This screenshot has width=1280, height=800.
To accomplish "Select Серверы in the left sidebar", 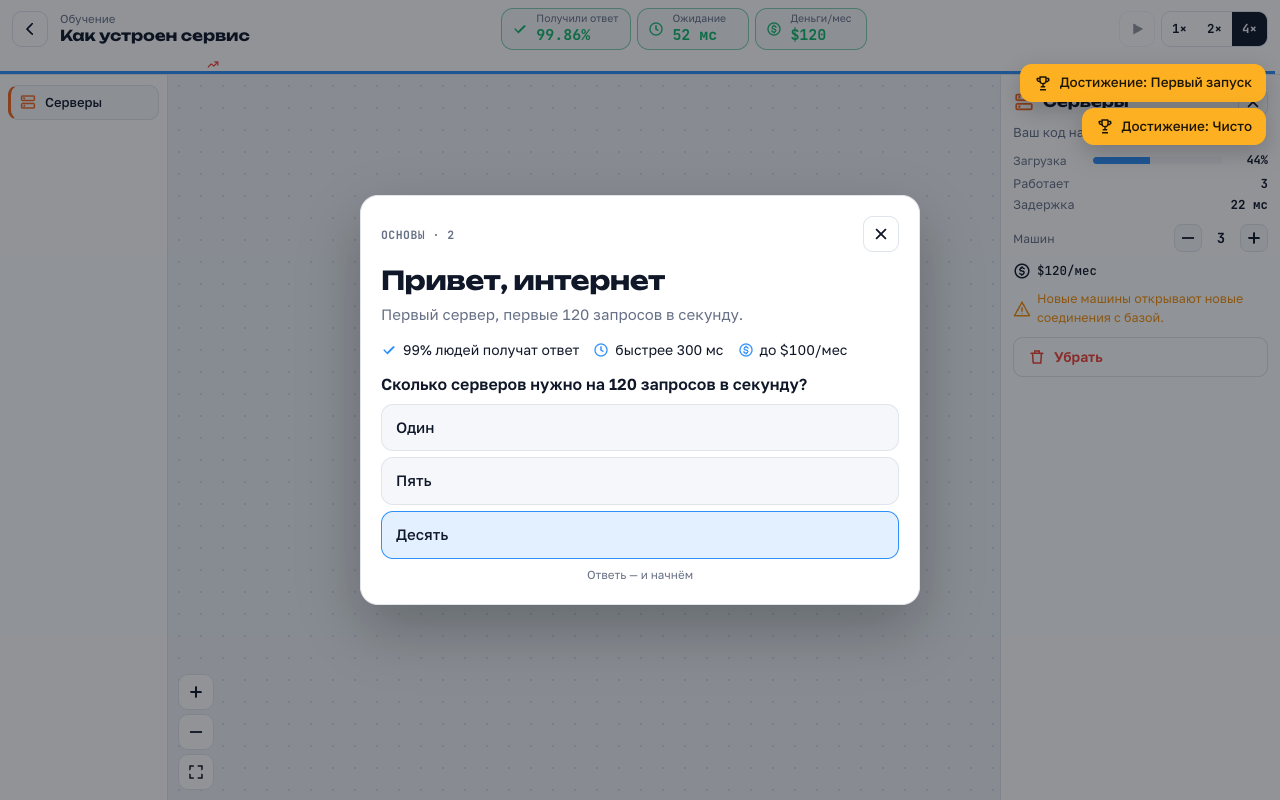I will tap(84, 102).
